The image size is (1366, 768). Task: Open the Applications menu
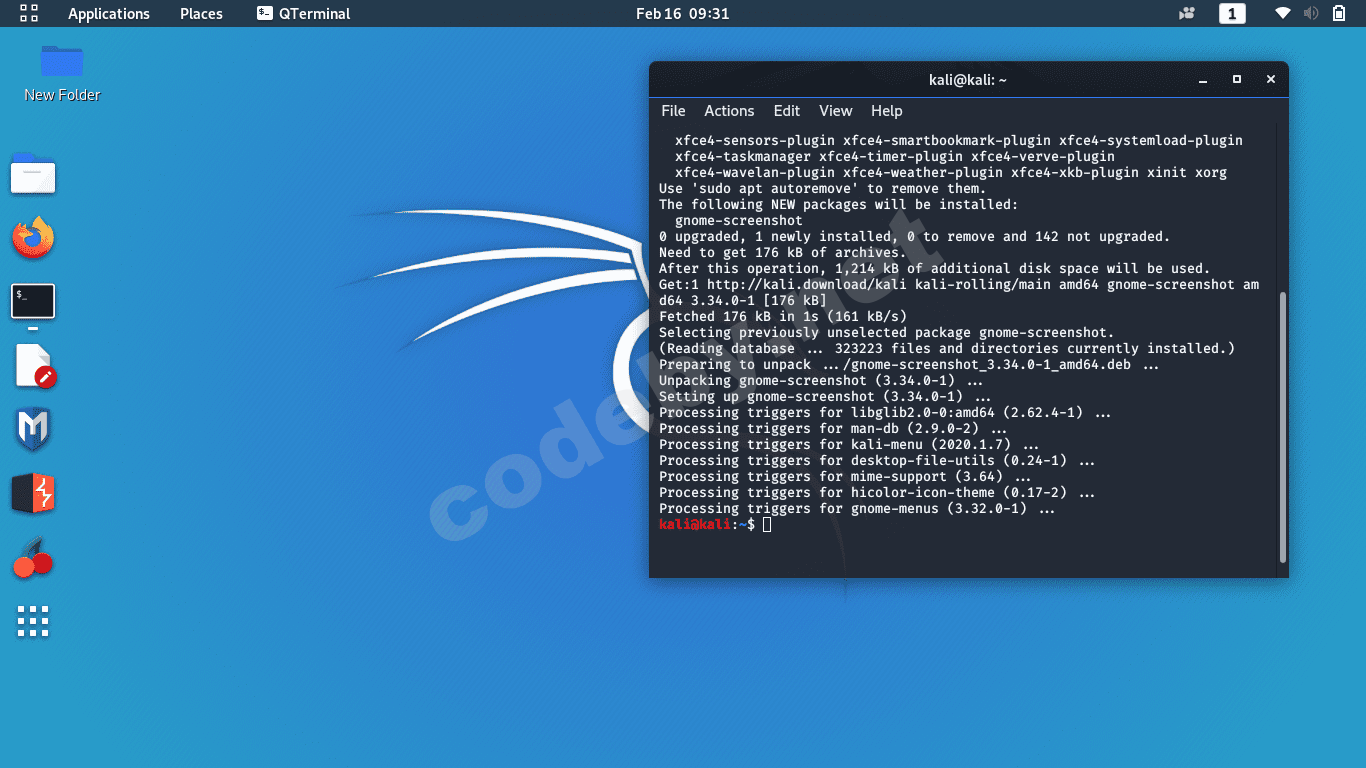pyautogui.click(x=109, y=13)
